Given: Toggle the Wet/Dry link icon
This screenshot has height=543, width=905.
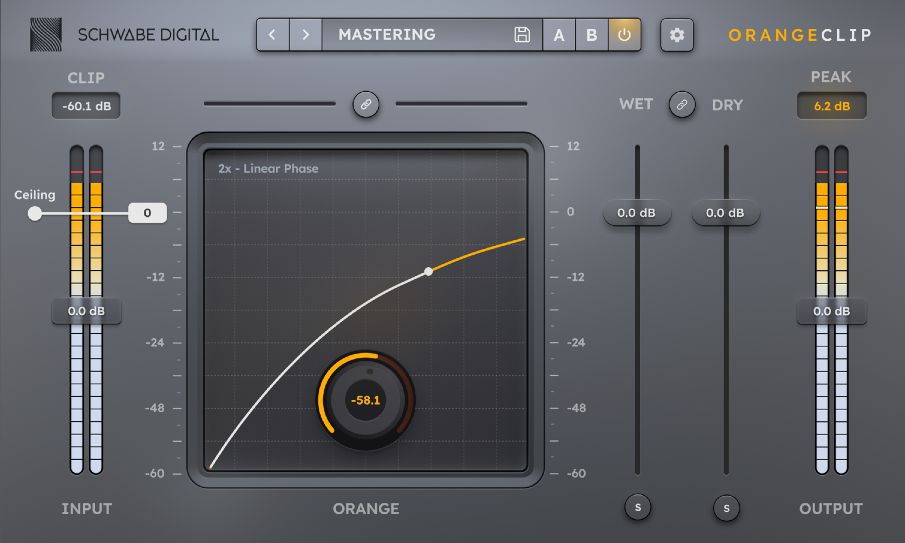Looking at the screenshot, I should pyautogui.click(x=682, y=105).
